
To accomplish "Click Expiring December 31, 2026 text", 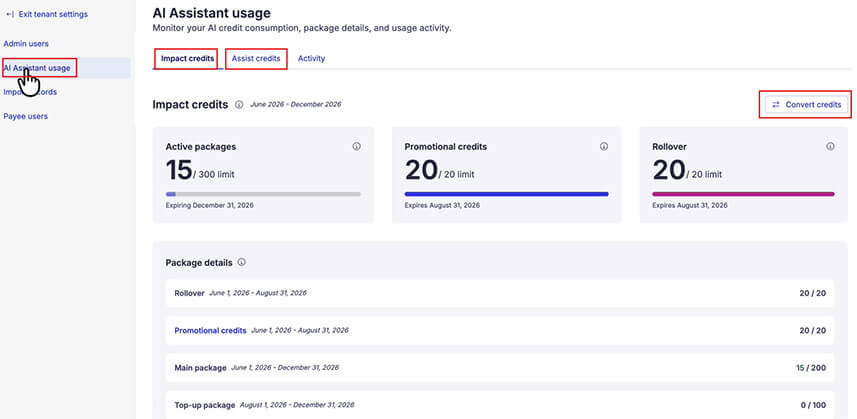I will [x=209, y=205].
